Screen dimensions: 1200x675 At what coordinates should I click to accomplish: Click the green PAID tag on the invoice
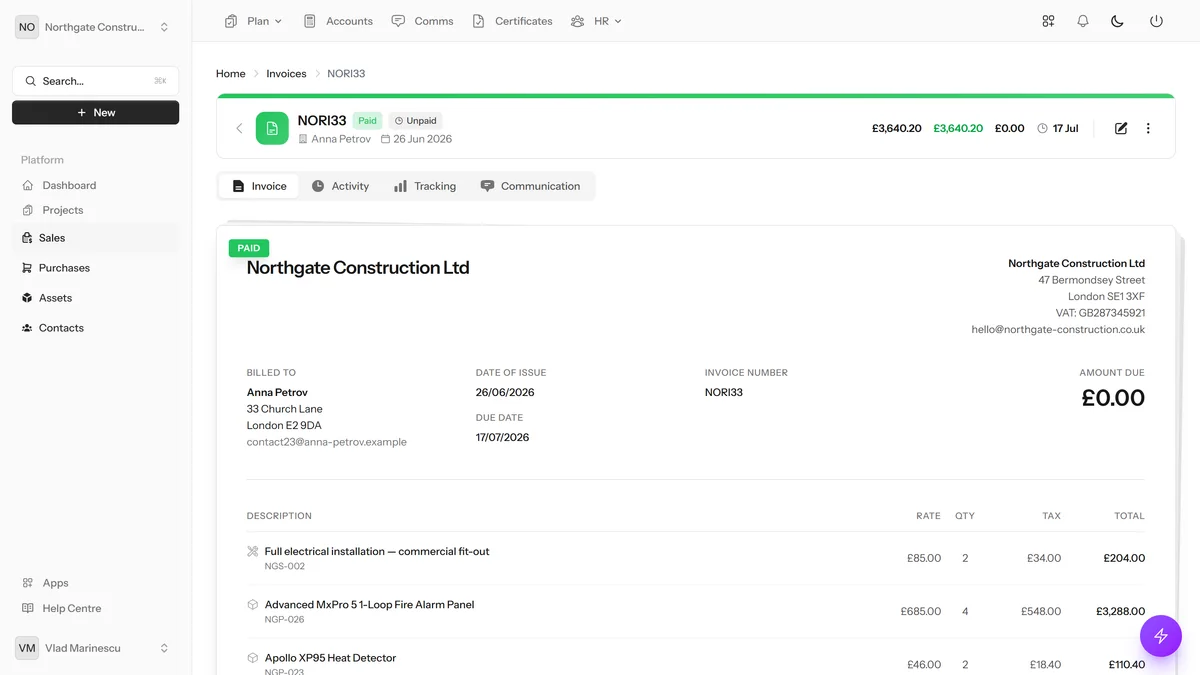(x=249, y=248)
